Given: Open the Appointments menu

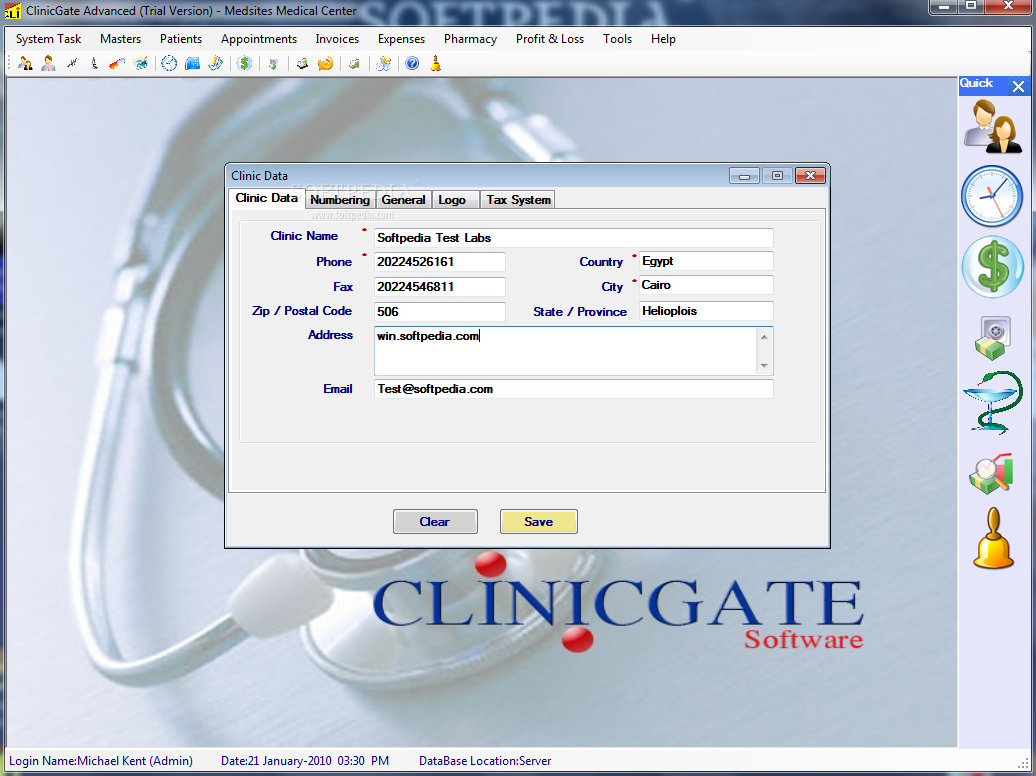Looking at the screenshot, I should point(259,39).
